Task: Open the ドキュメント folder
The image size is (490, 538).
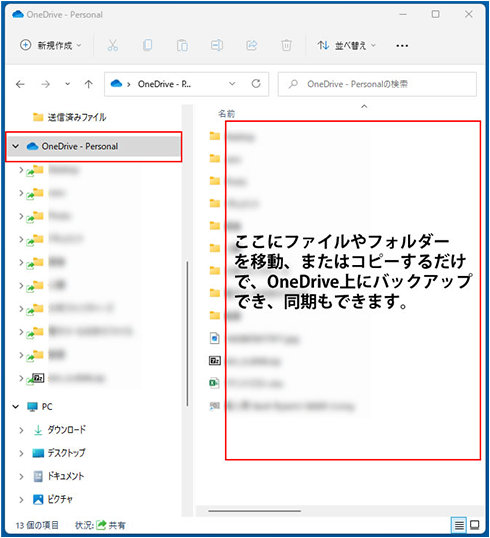Action: [58, 476]
